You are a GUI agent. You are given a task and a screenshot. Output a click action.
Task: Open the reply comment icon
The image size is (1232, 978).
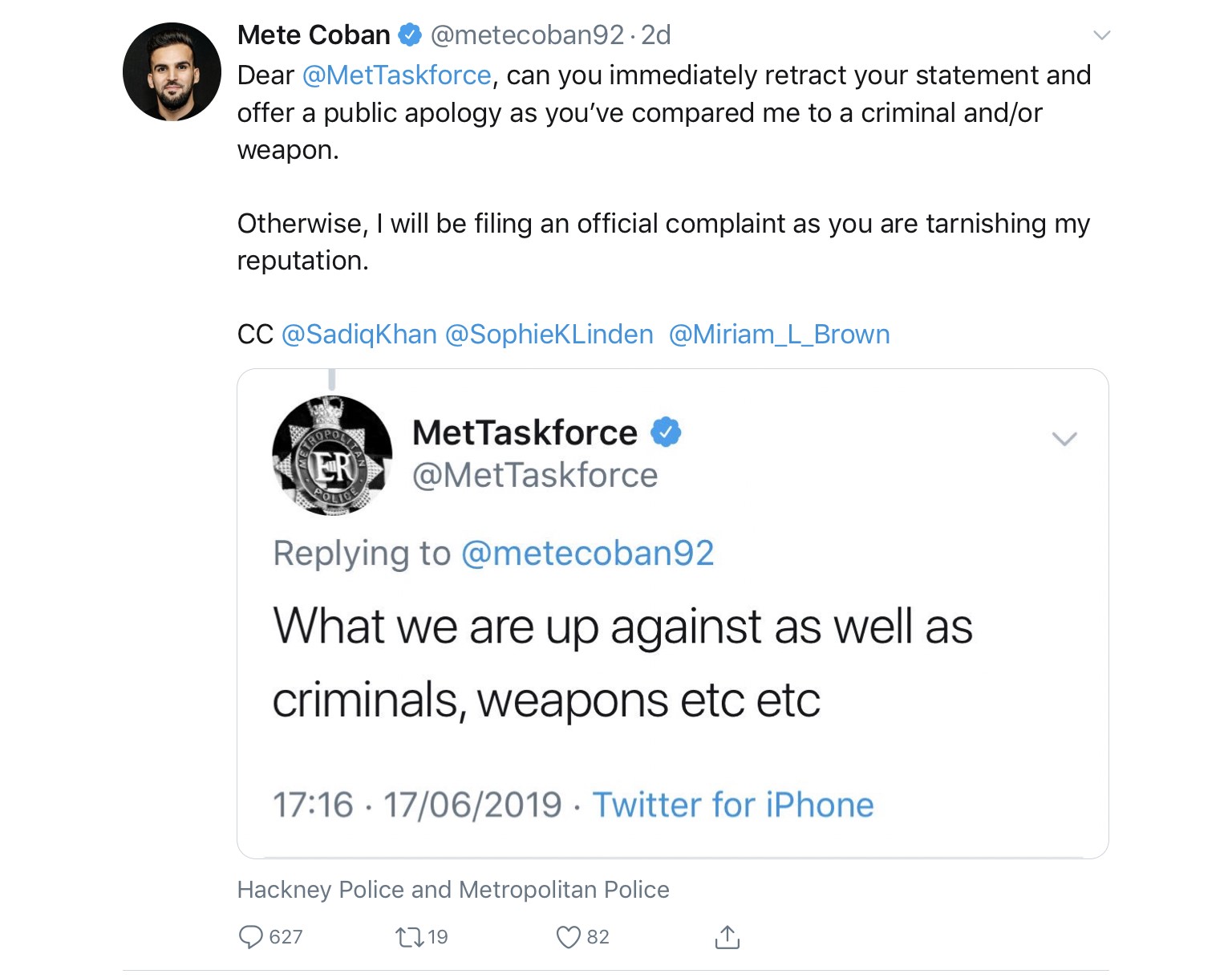click(x=251, y=936)
